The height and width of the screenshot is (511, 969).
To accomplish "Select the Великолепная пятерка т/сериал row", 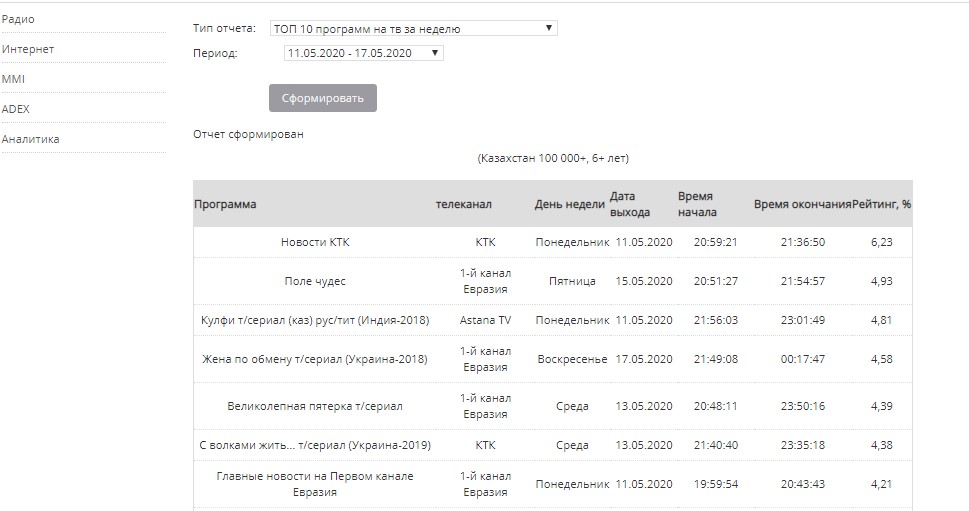I will [315, 406].
